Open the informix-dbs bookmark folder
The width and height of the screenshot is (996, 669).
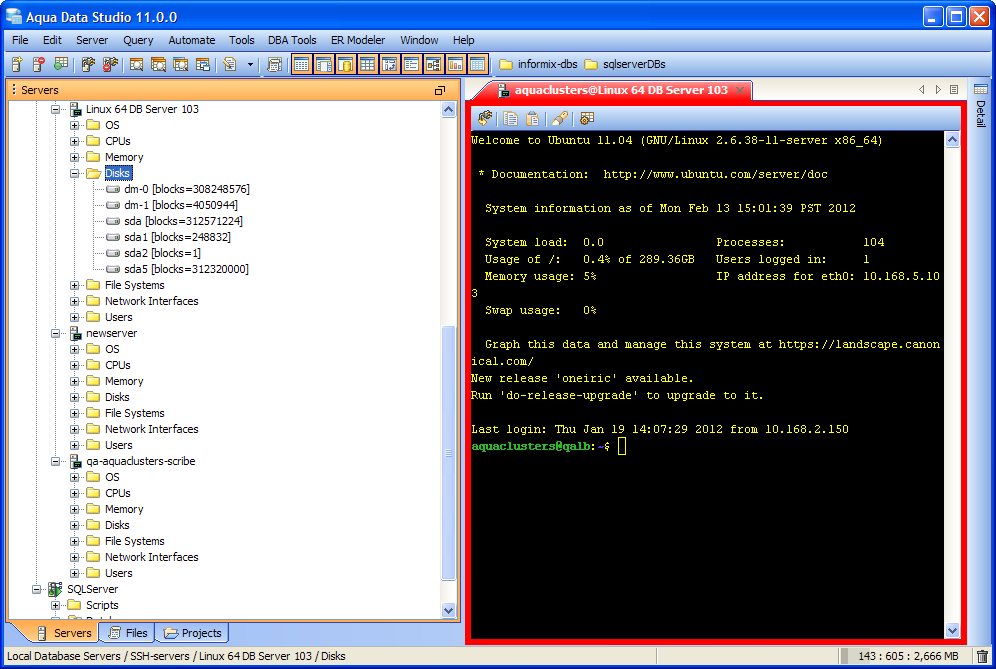pyautogui.click(x=538, y=64)
